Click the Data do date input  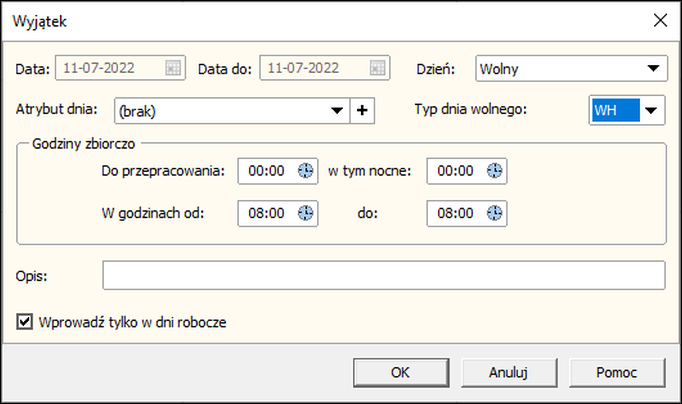click(x=312, y=69)
